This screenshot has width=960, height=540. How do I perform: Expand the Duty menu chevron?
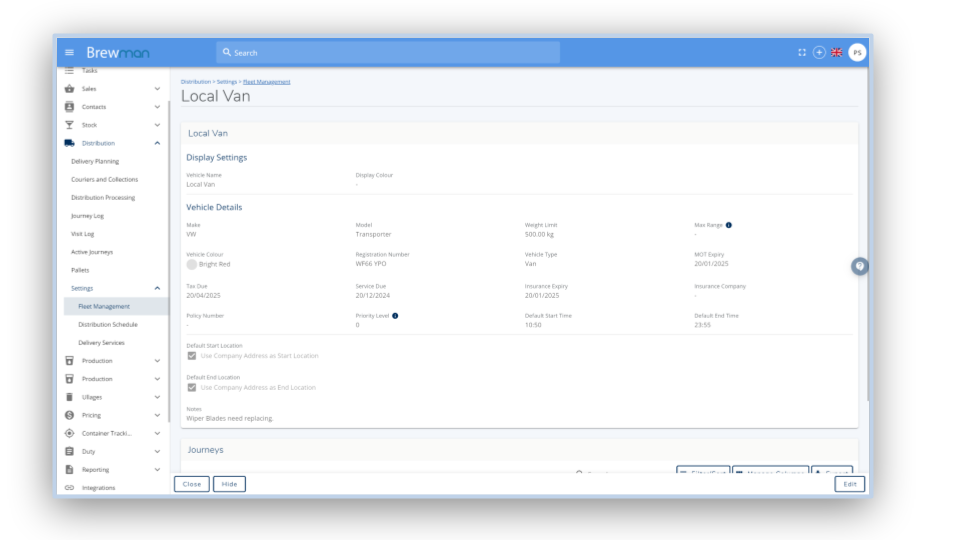click(157, 451)
